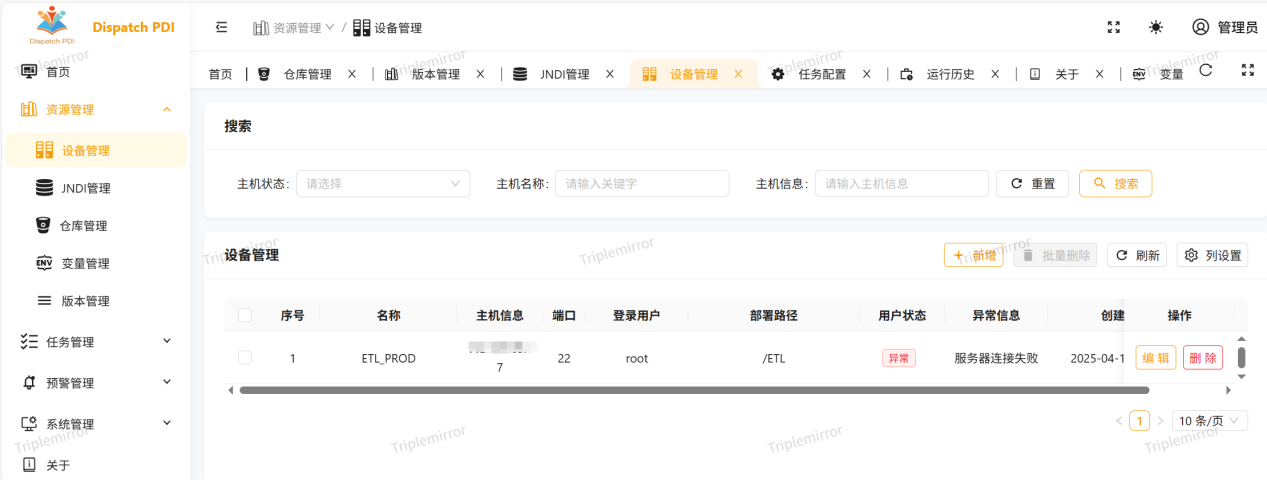Expand the 预警管理 sidebar menu
Screen dimensions: 1267x480
95,383
